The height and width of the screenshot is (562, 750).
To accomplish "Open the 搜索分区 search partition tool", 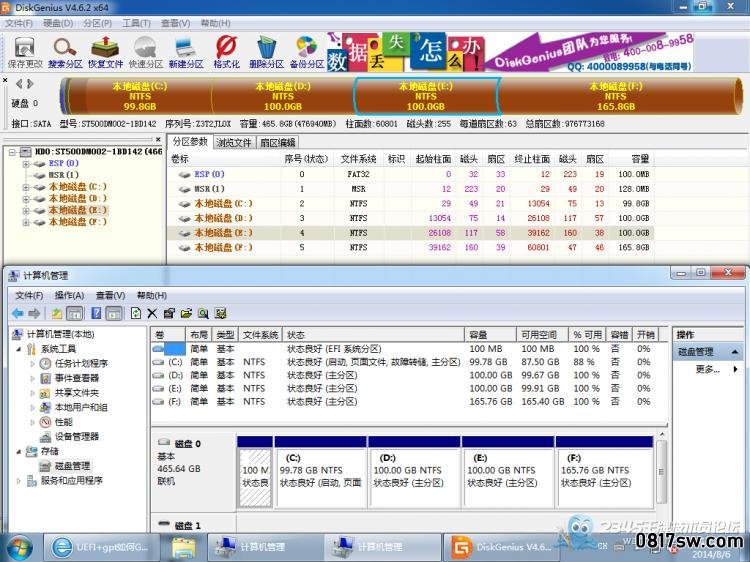I will coord(65,52).
